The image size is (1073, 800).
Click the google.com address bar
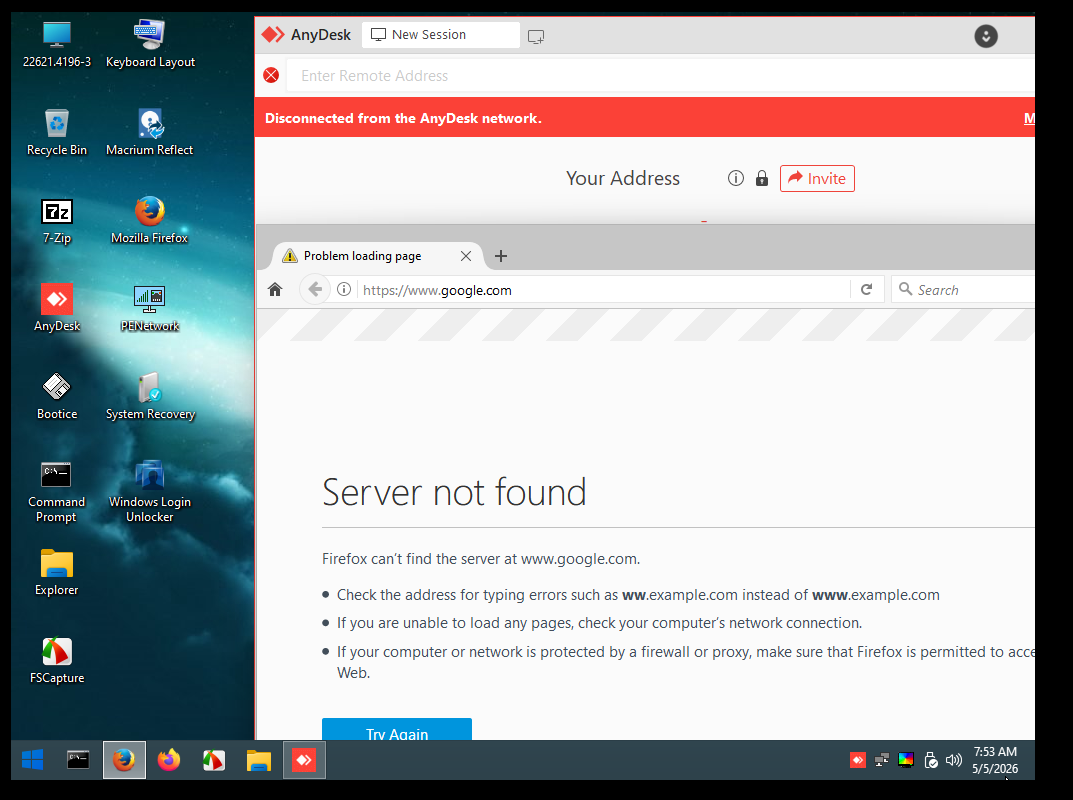605,290
